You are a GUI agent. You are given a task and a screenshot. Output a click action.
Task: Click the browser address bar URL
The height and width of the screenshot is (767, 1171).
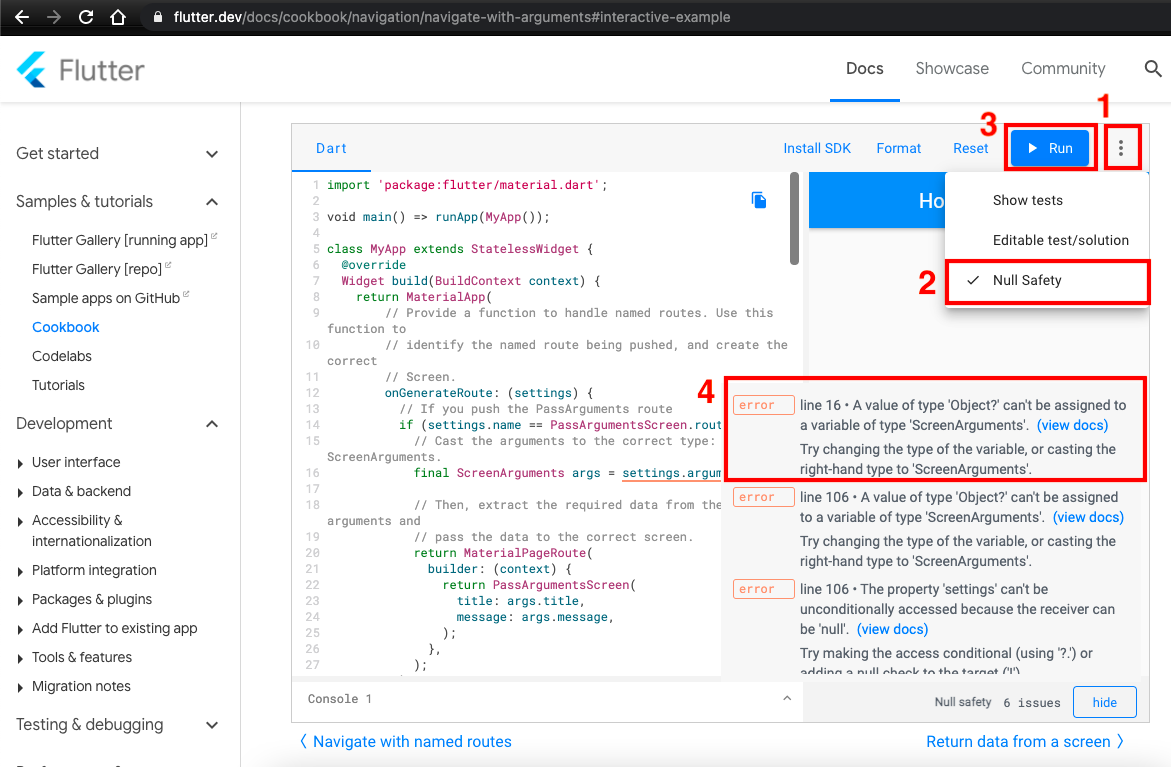click(x=452, y=16)
